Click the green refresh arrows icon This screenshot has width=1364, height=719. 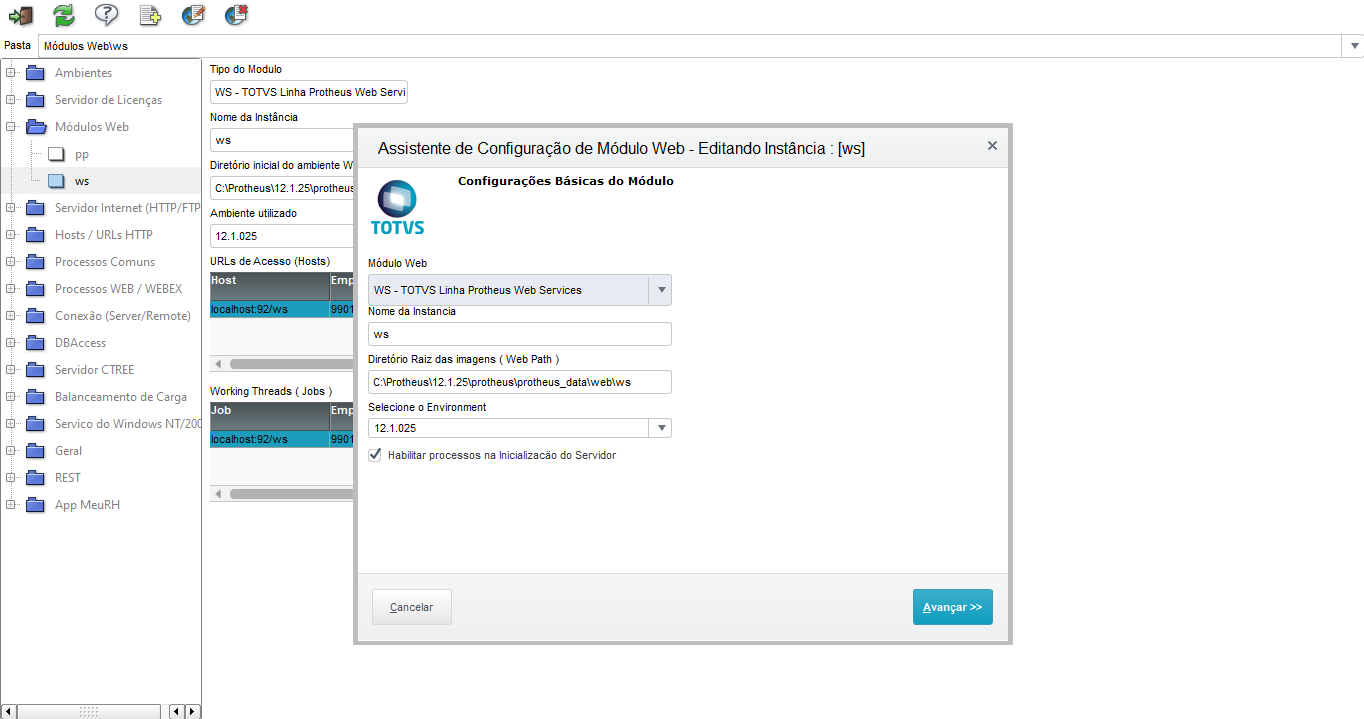(64, 15)
